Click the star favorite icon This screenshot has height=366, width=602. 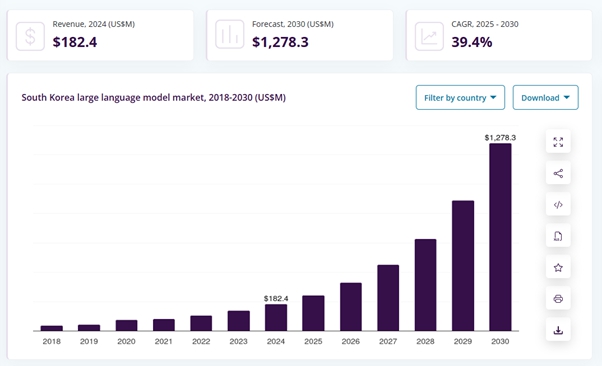coord(558,267)
